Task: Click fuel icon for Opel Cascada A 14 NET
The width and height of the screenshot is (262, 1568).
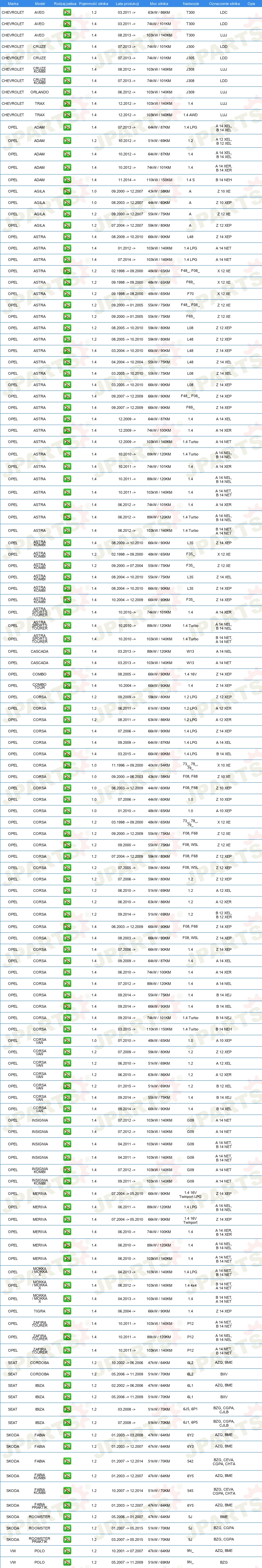Action: pyautogui.click(x=67, y=663)
